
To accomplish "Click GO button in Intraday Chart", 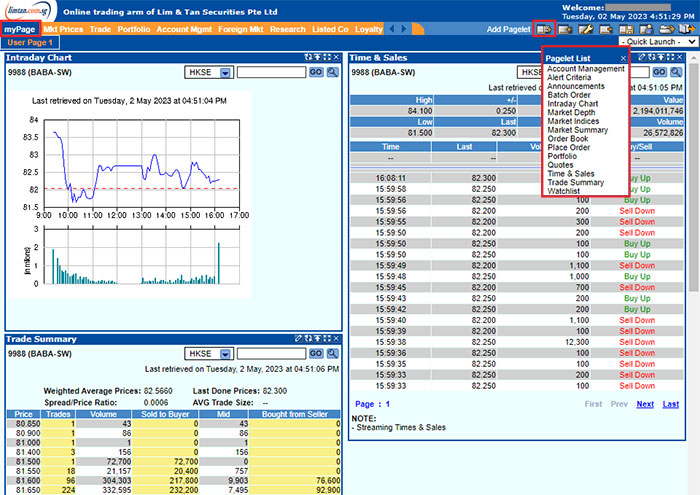I will pos(316,72).
